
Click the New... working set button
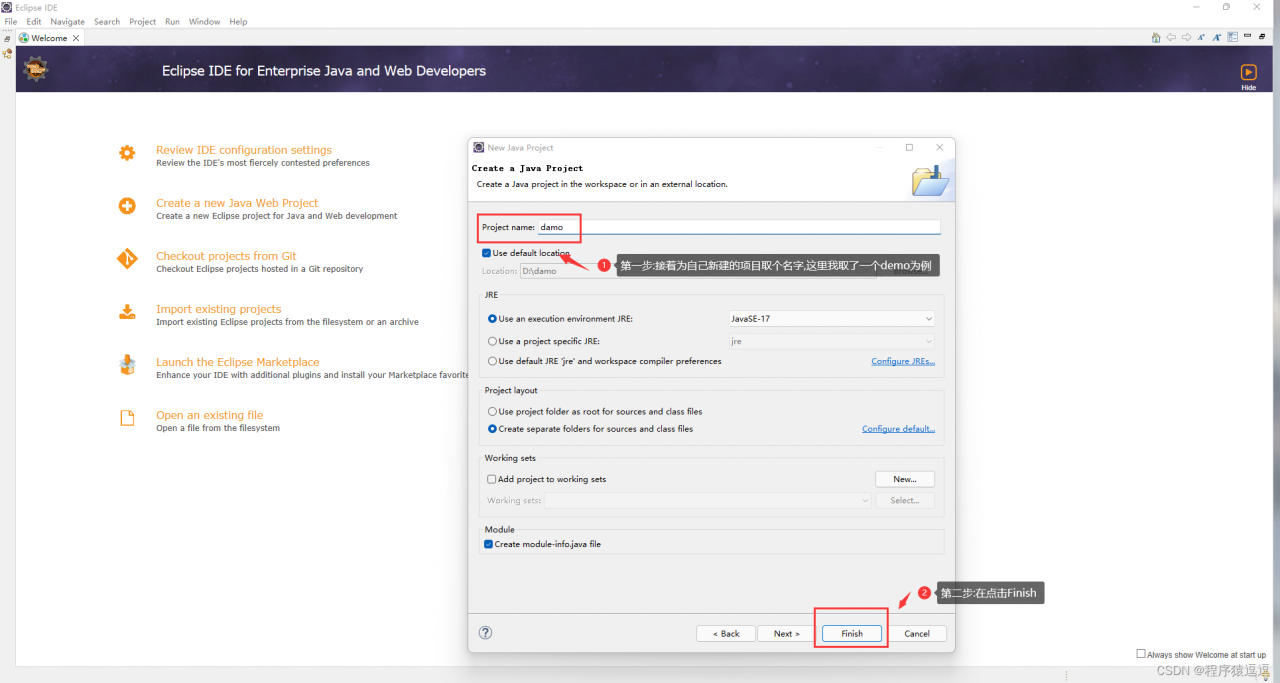point(905,479)
